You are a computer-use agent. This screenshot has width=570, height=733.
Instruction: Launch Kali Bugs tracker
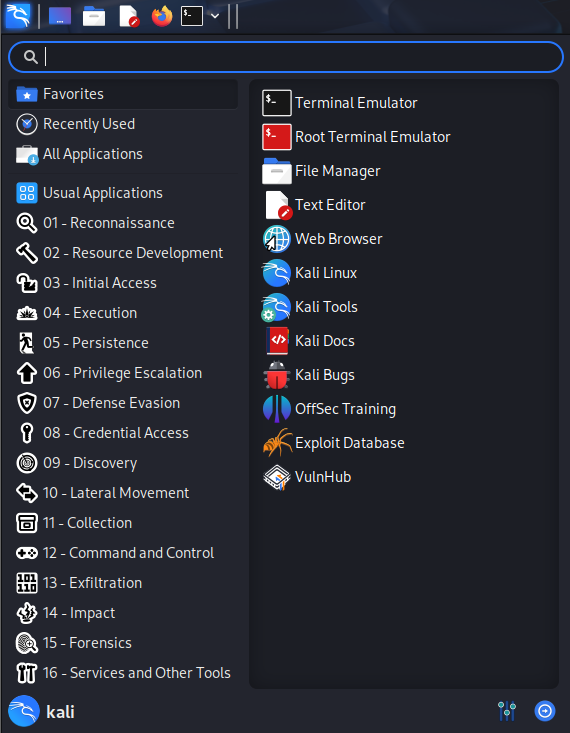(x=309, y=375)
